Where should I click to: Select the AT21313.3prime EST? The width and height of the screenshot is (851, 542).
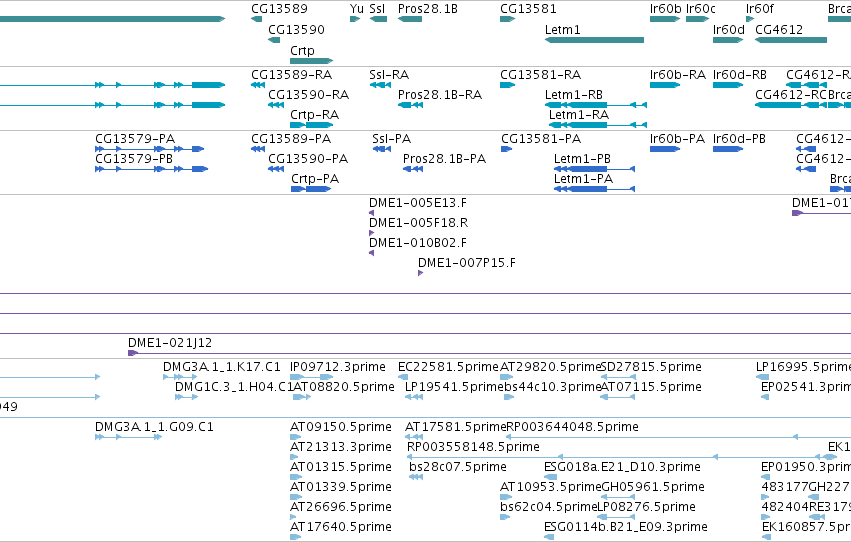point(294,457)
